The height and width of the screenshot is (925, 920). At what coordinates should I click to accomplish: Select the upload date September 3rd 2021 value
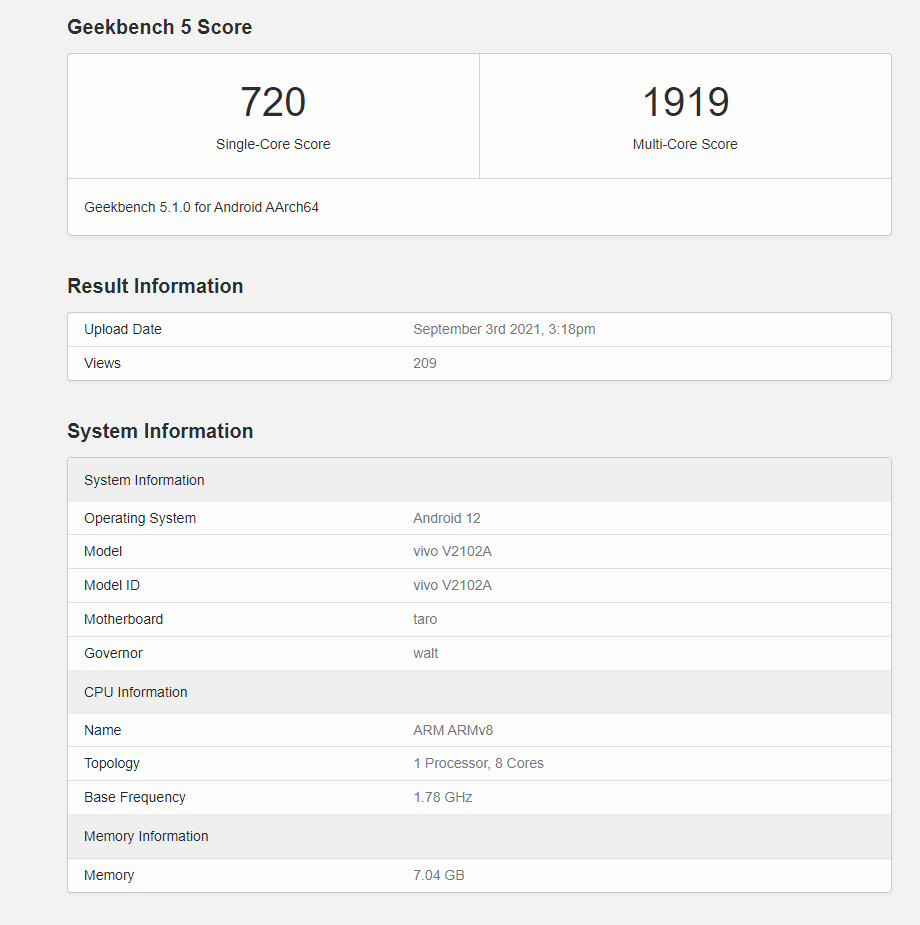pos(504,329)
